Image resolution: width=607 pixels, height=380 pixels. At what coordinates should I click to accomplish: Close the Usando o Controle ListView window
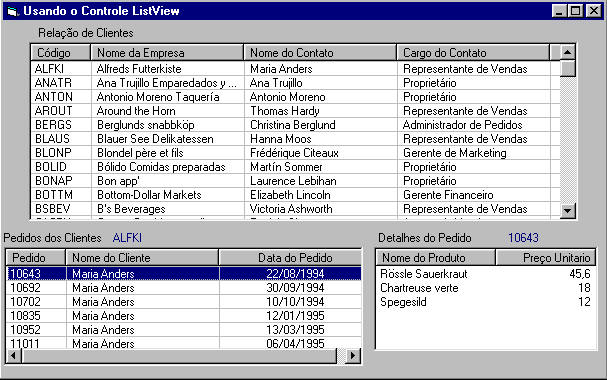pyautogui.click(x=593, y=11)
